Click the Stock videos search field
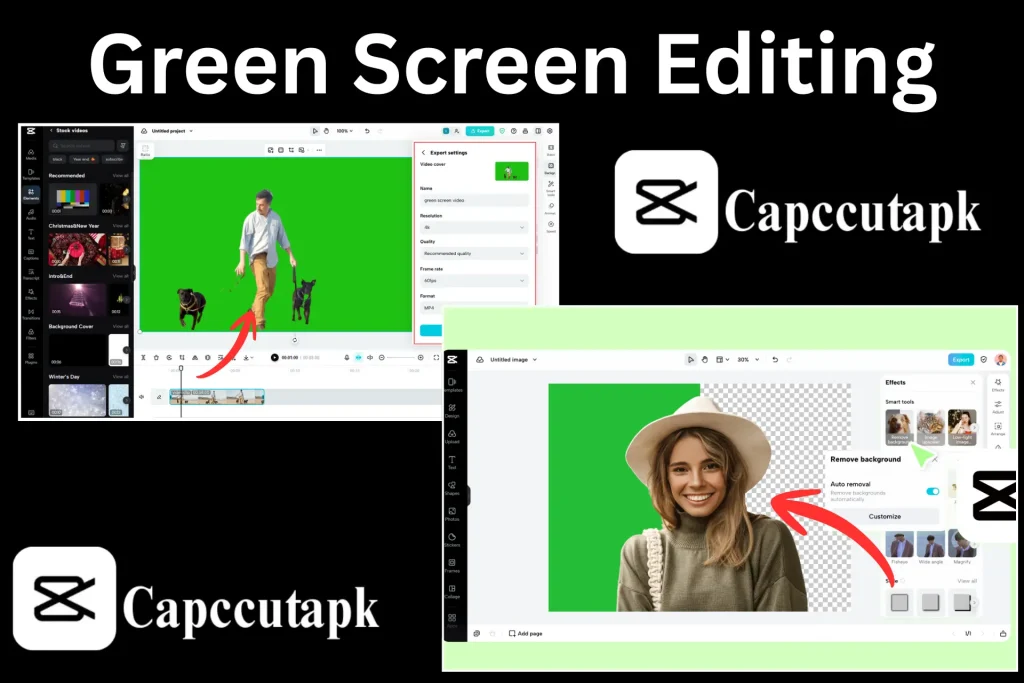Screen dimensions: 1024x683 [83, 144]
